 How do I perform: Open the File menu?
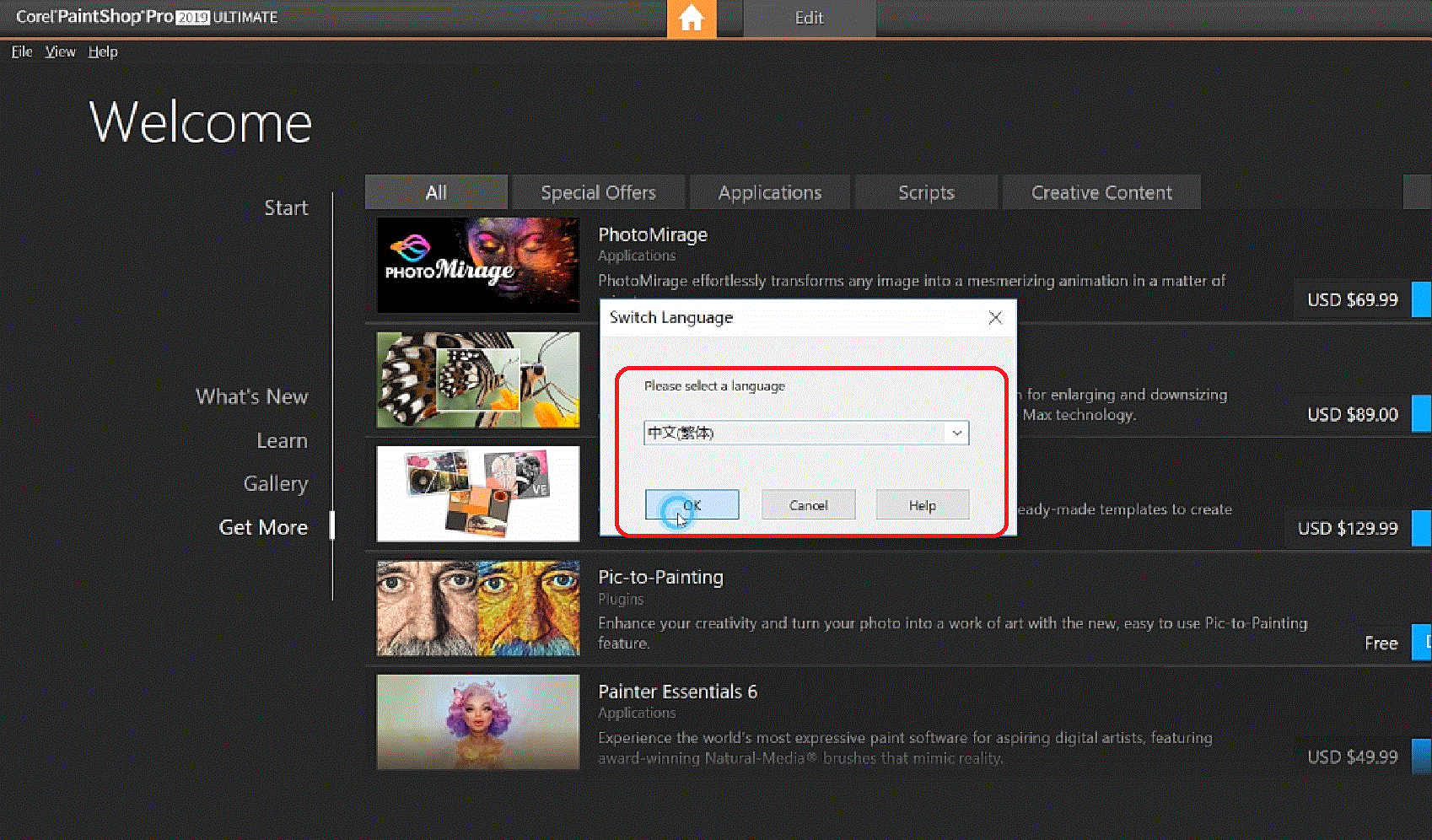click(22, 51)
